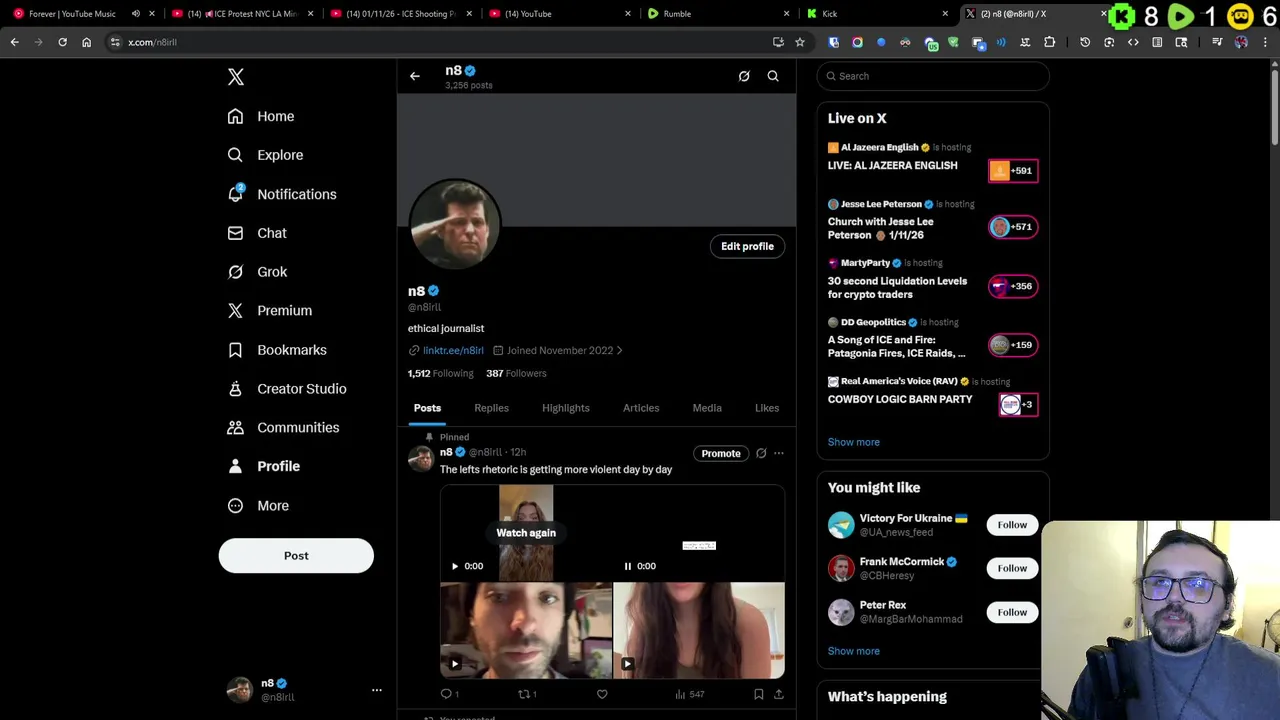Like the pinned post
Image resolution: width=1280 pixels, height=720 pixels.
tap(602, 694)
